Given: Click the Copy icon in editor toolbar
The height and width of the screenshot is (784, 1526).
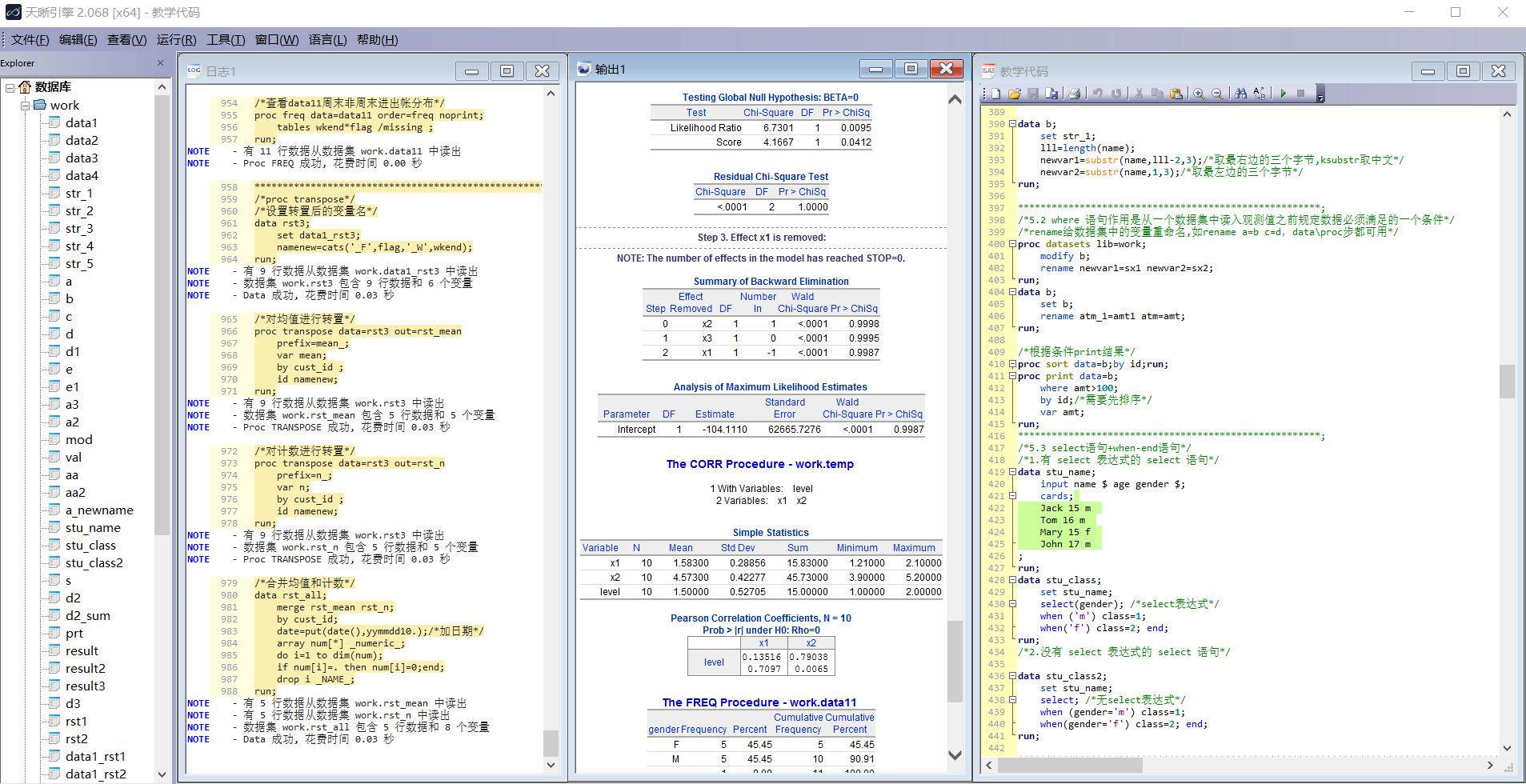Looking at the screenshot, I should [1157, 94].
